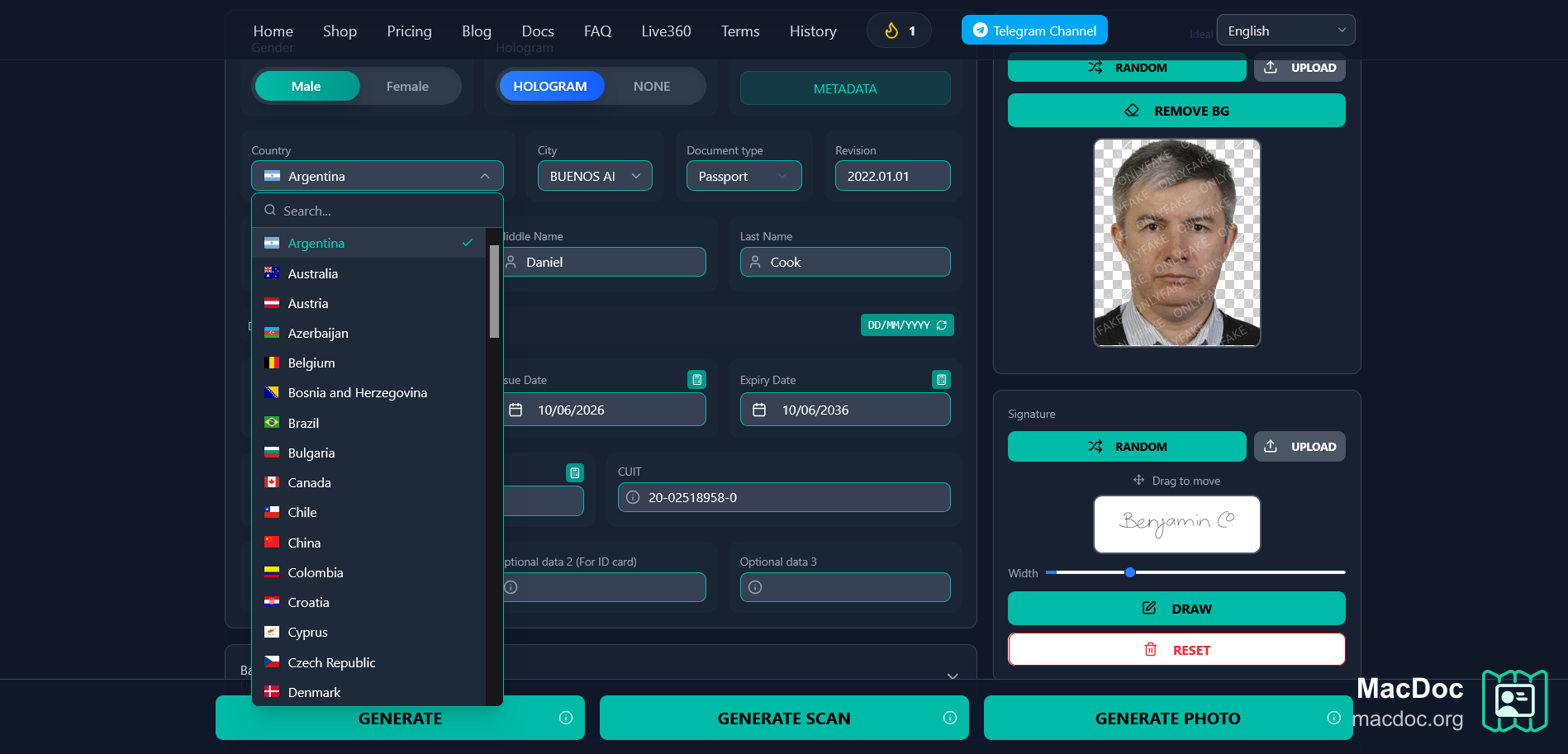Click the calendar icon in Expiry Date field
This screenshot has height=754, width=1568.
click(759, 410)
